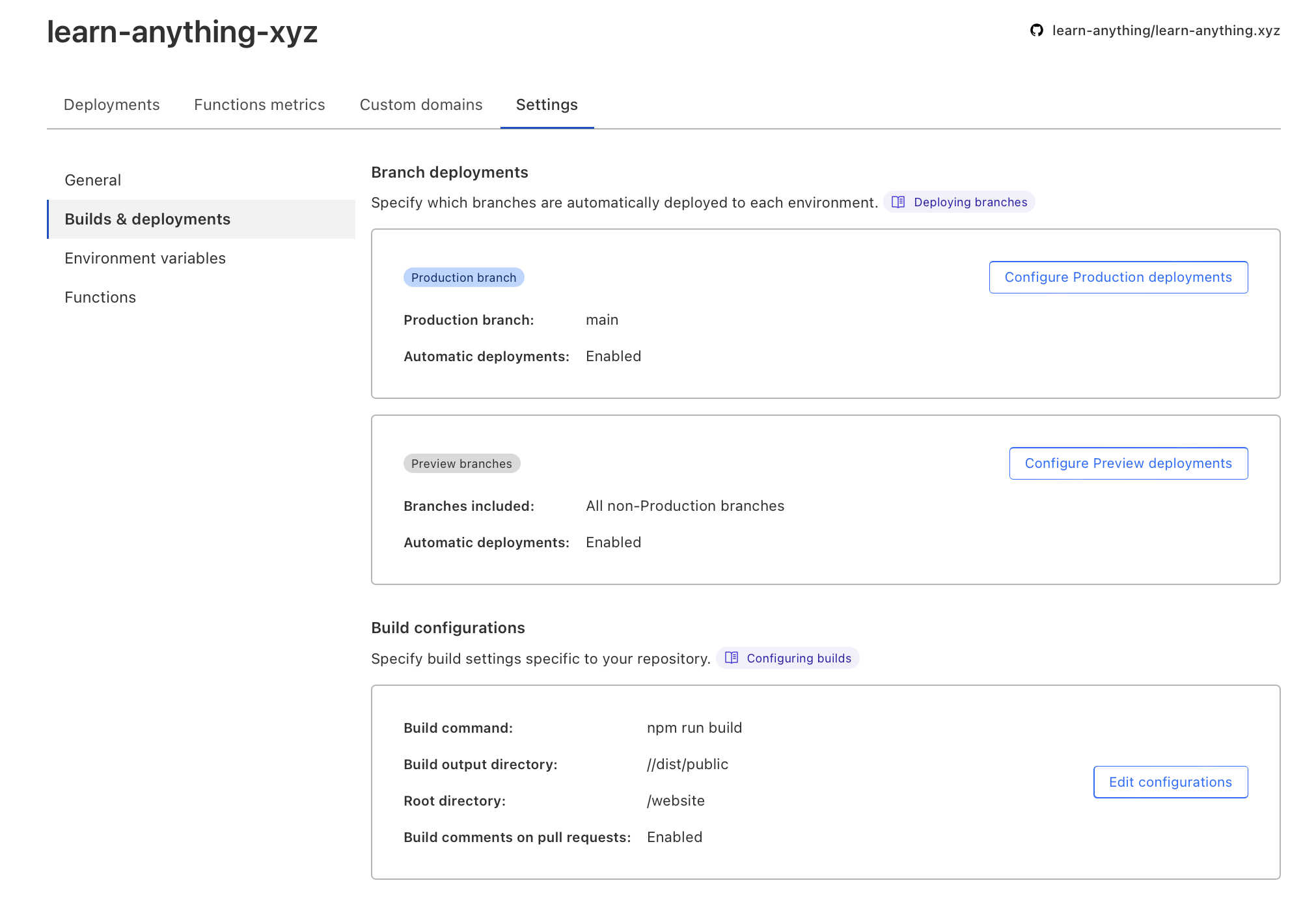Open Functions settings in sidebar
This screenshot has width=1316, height=898.
[100, 297]
